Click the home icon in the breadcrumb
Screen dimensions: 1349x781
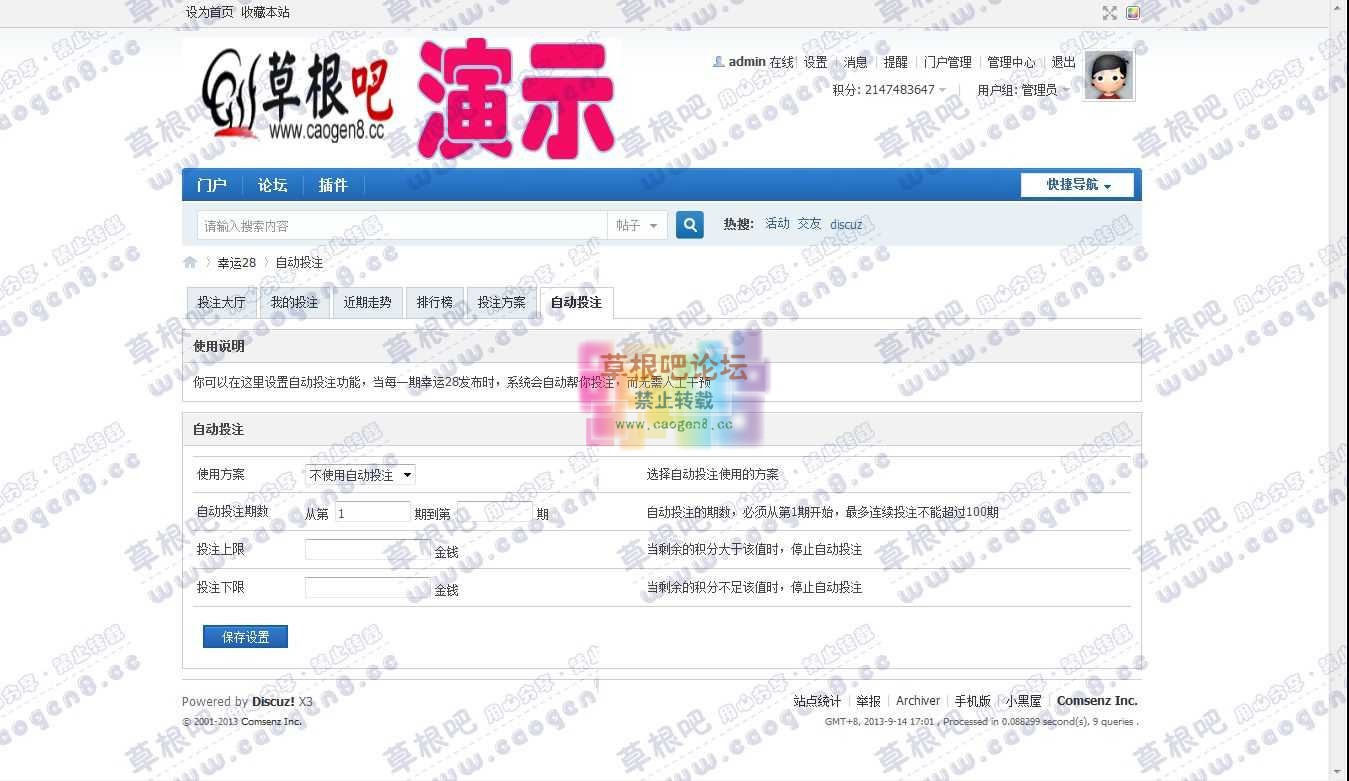(x=190, y=262)
